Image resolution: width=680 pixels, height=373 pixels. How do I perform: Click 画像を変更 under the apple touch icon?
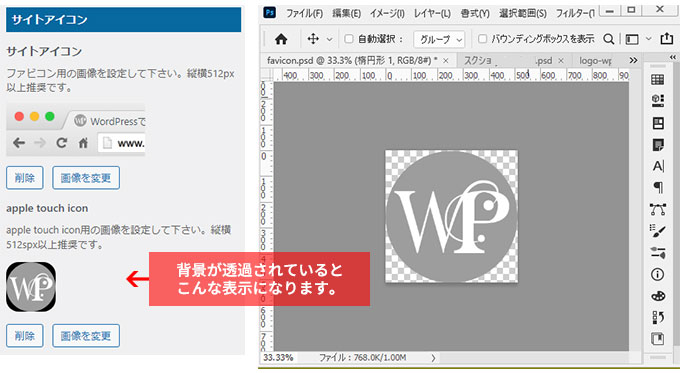(x=86, y=336)
